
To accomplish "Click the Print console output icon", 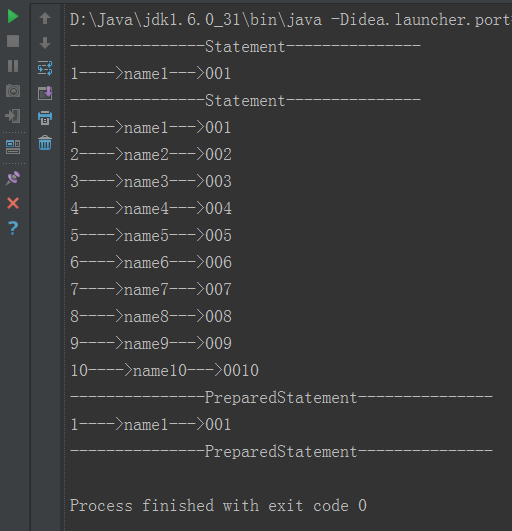I will coord(45,118).
